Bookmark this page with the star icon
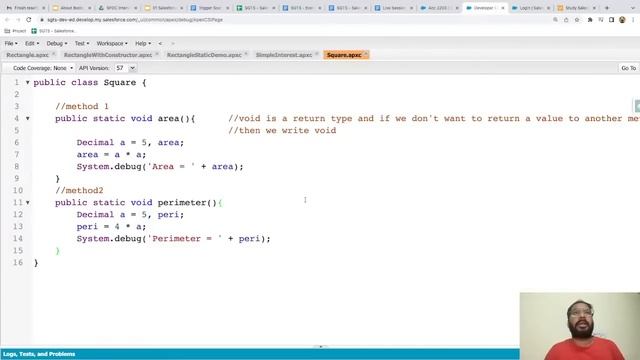The height and width of the screenshot is (360, 640). pos(577,20)
